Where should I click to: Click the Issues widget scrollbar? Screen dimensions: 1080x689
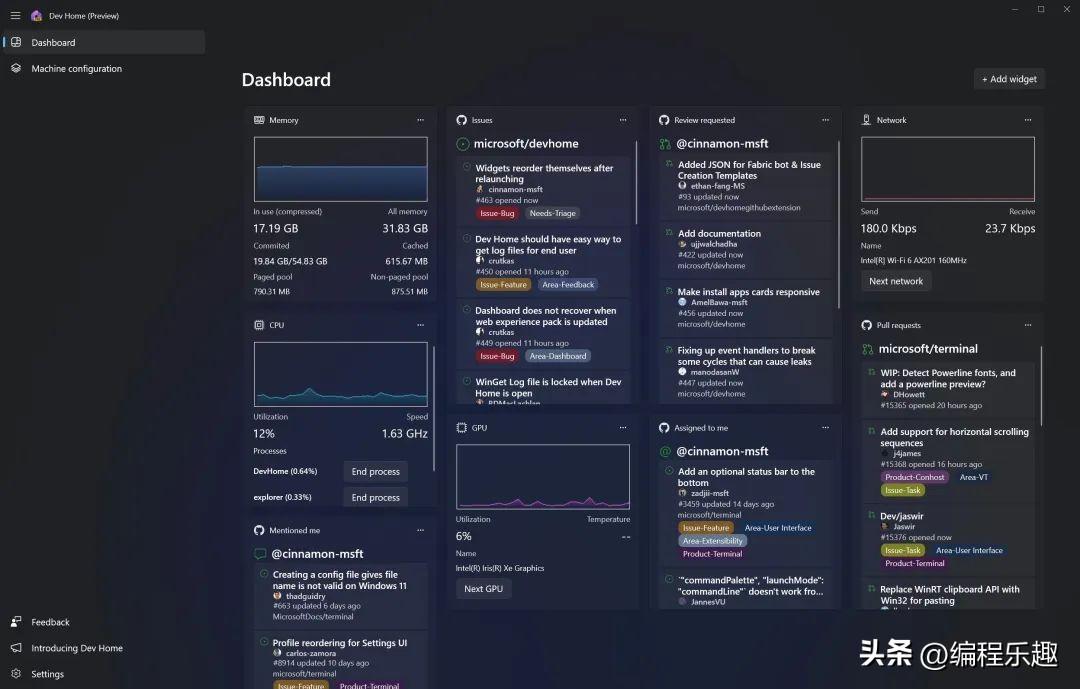tap(636, 183)
